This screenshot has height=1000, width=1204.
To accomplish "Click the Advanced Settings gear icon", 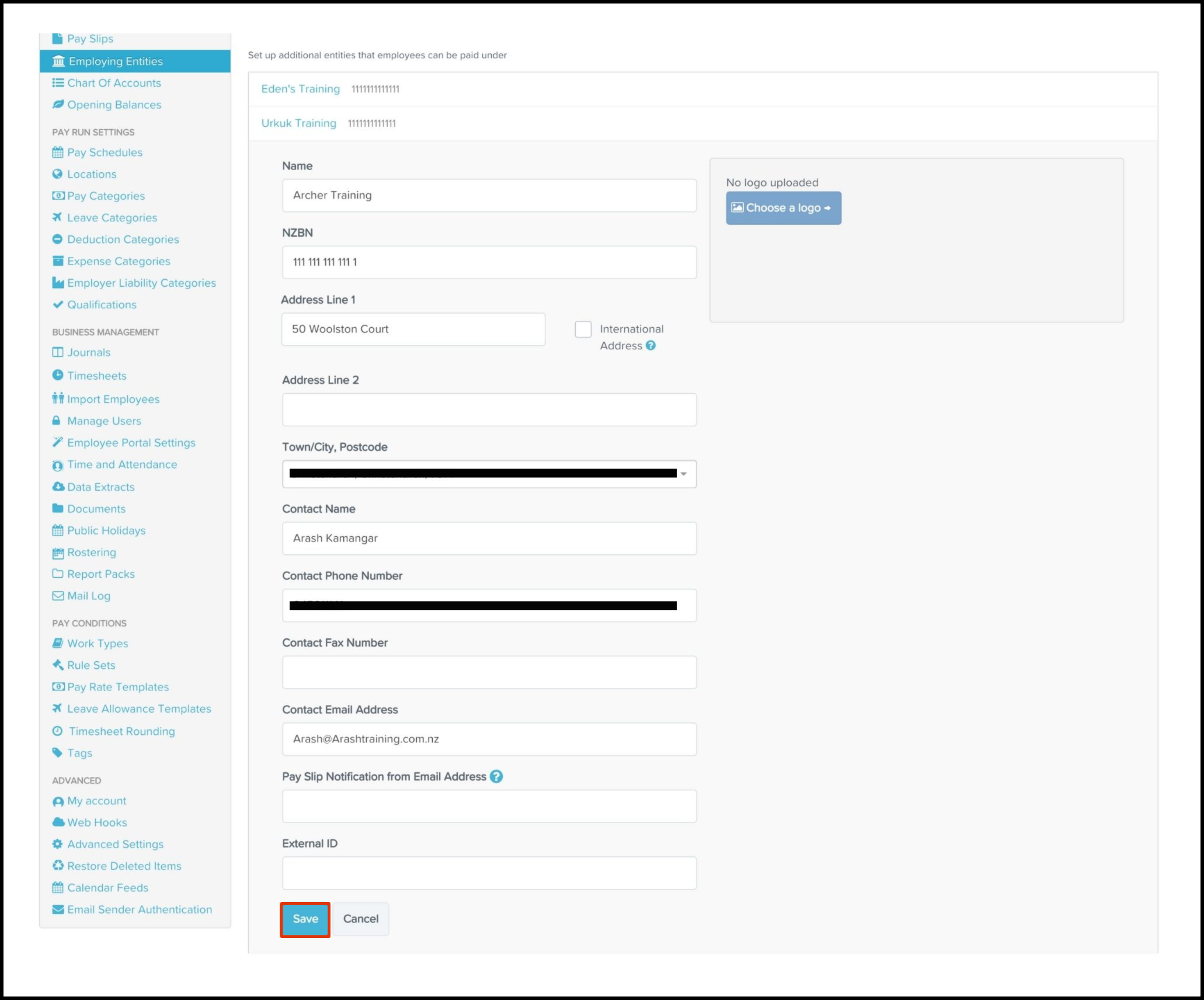I will [x=57, y=844].
